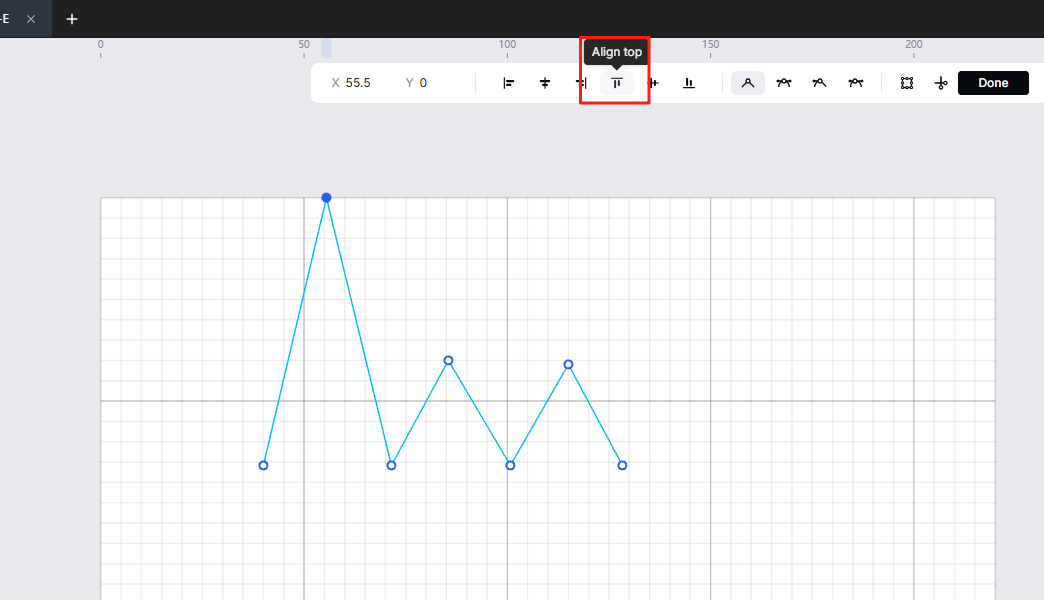The width and height of the screenshot is (1044, 600).
Task: Select the rightmost end node of the path
Action: (x=622, y=465)
